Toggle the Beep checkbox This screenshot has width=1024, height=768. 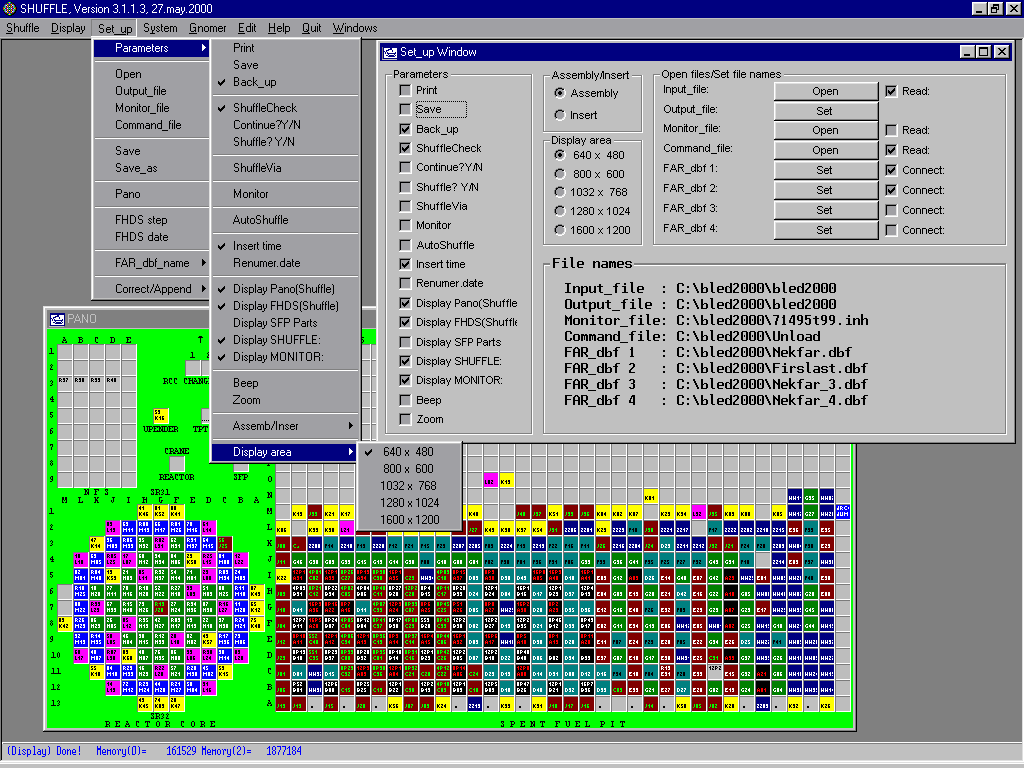click(x=405, y=400)
